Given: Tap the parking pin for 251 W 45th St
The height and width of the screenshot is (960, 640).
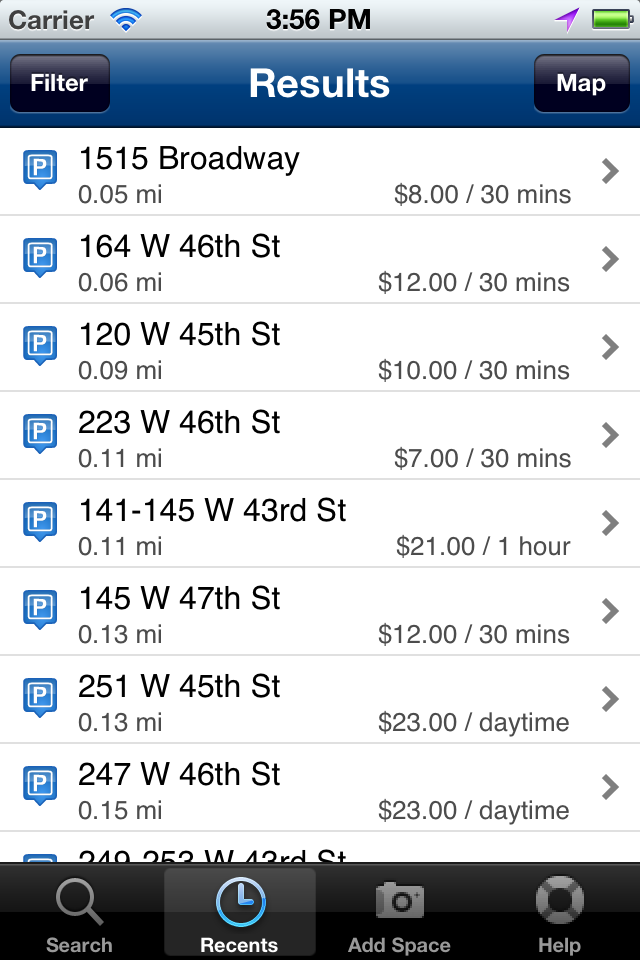Looking at the screenshot, I should [40, 697].
